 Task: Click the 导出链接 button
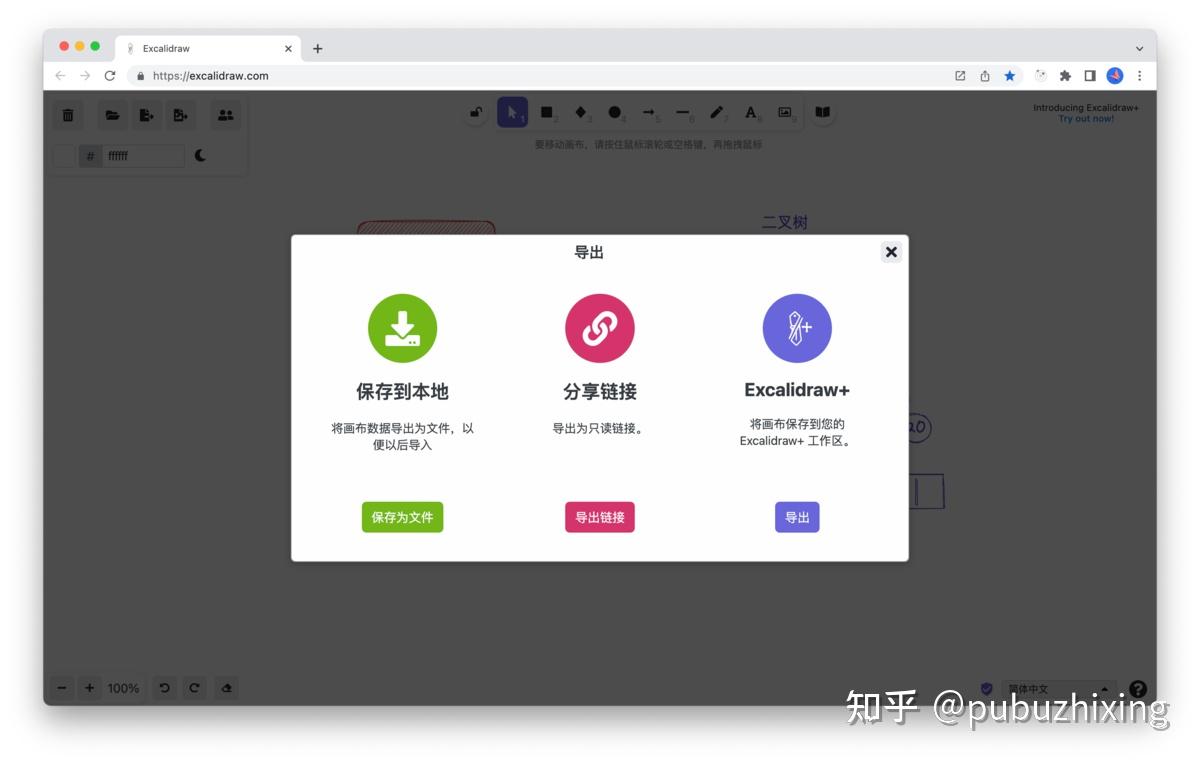point(599,517)
